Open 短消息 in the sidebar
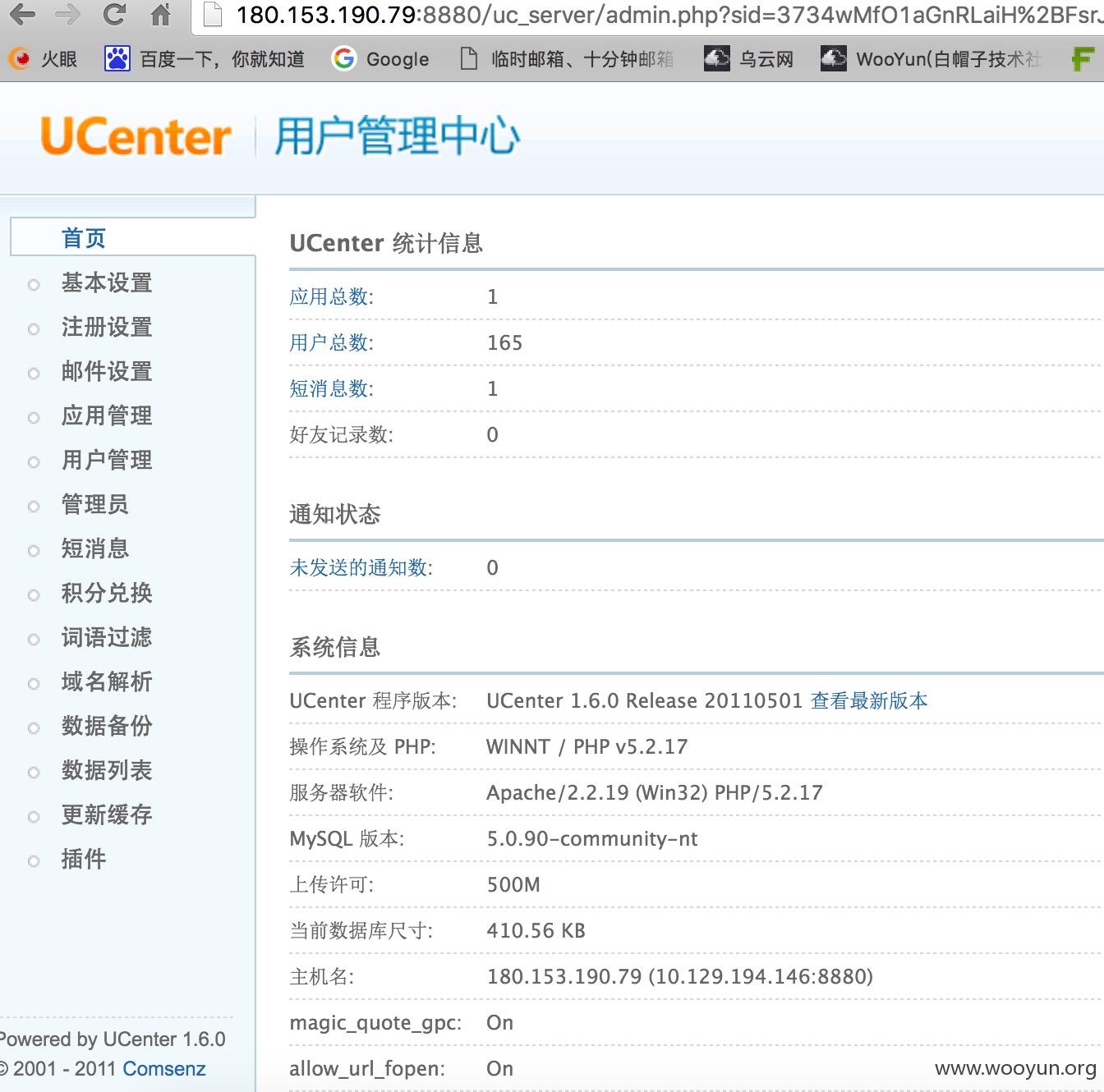 point(95,548)
